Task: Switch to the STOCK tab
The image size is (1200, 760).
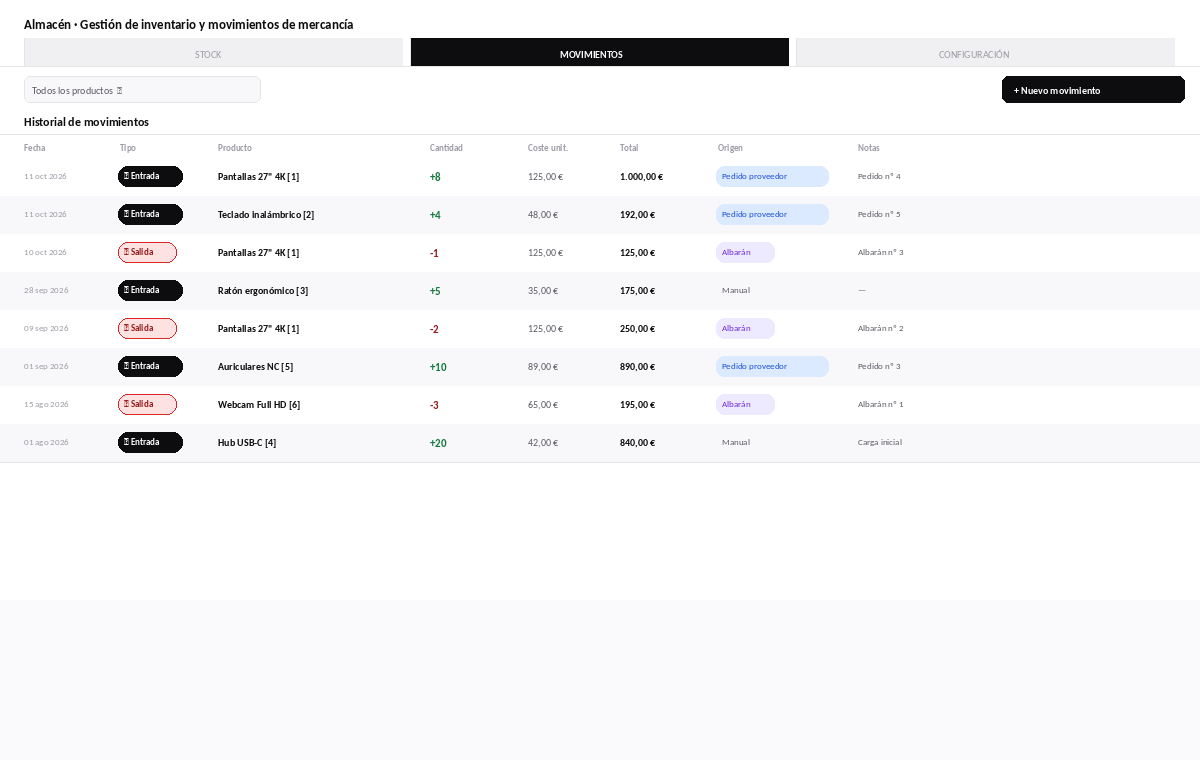Action: point(213,53)
